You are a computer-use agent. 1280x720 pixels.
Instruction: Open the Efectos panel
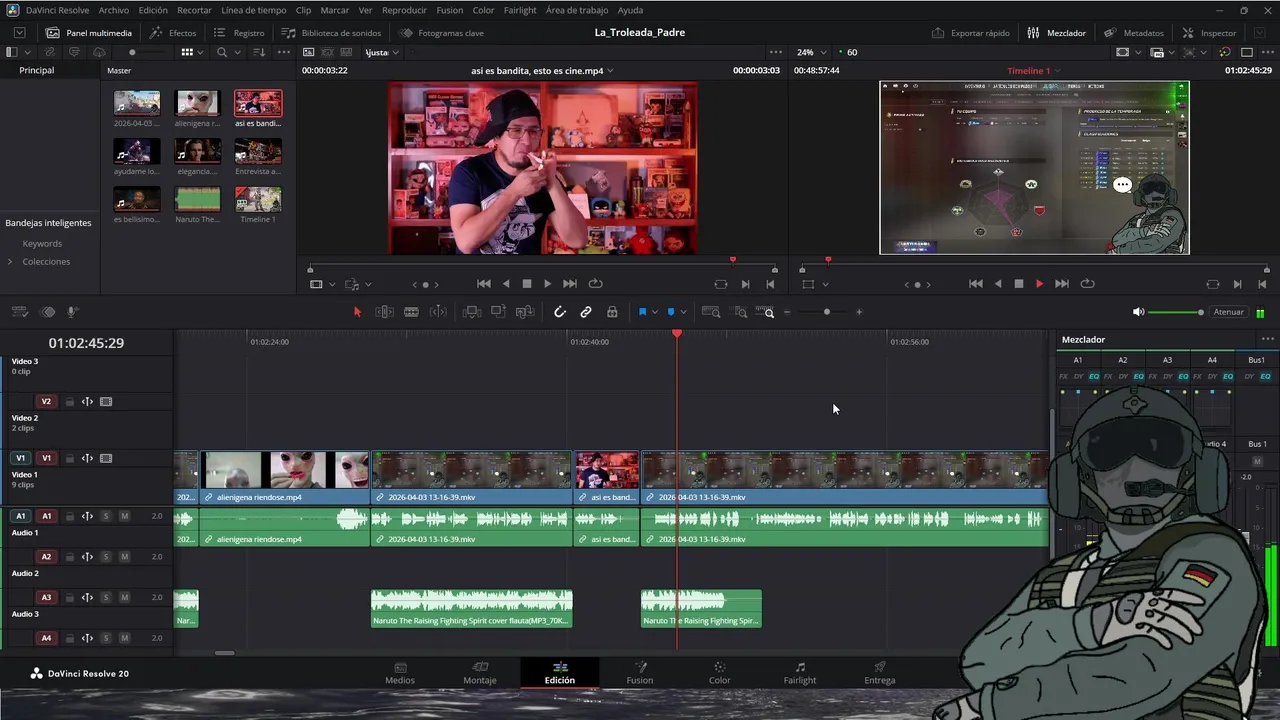coord(173,33)
